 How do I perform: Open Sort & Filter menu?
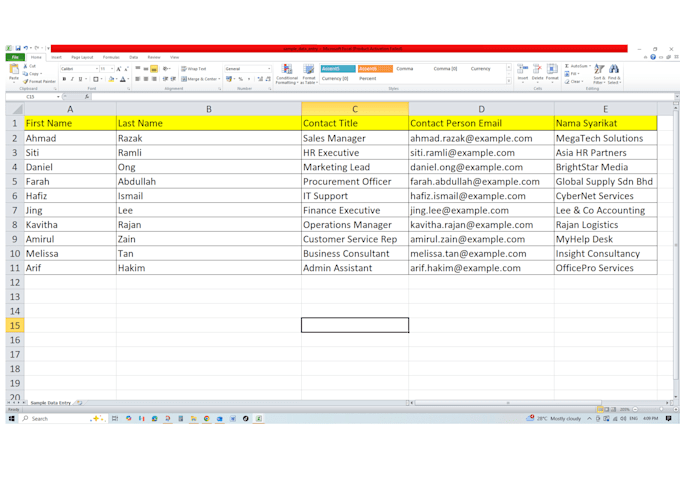(599, 74)
